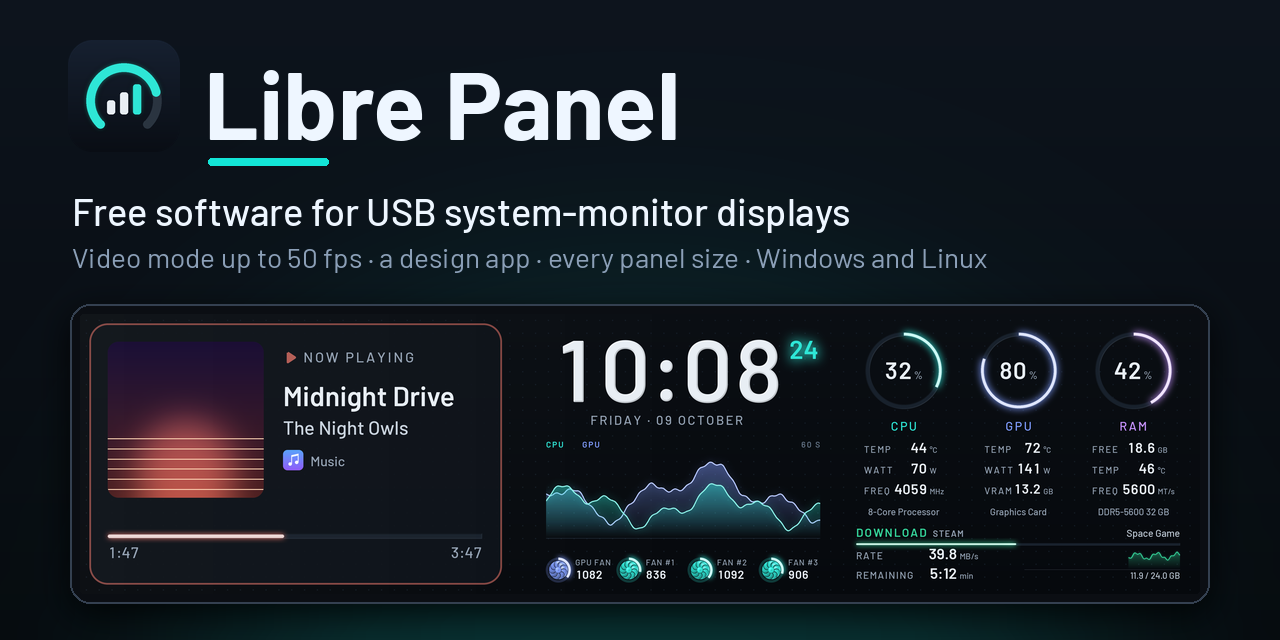Click the Steam download progress bar
1280x640 pixels.
(x=1018, y=544)
